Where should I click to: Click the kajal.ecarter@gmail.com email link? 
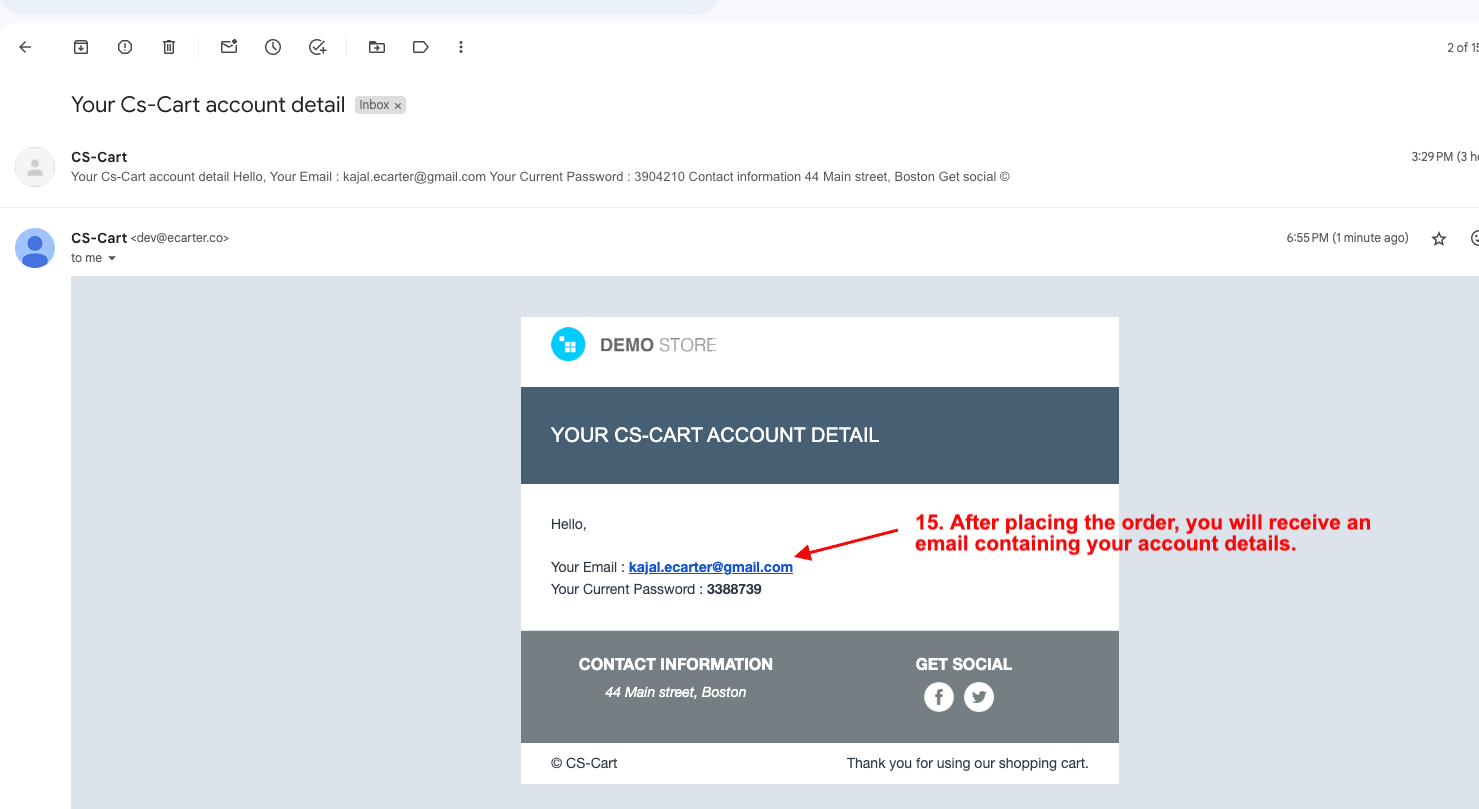tap(710, 567)
